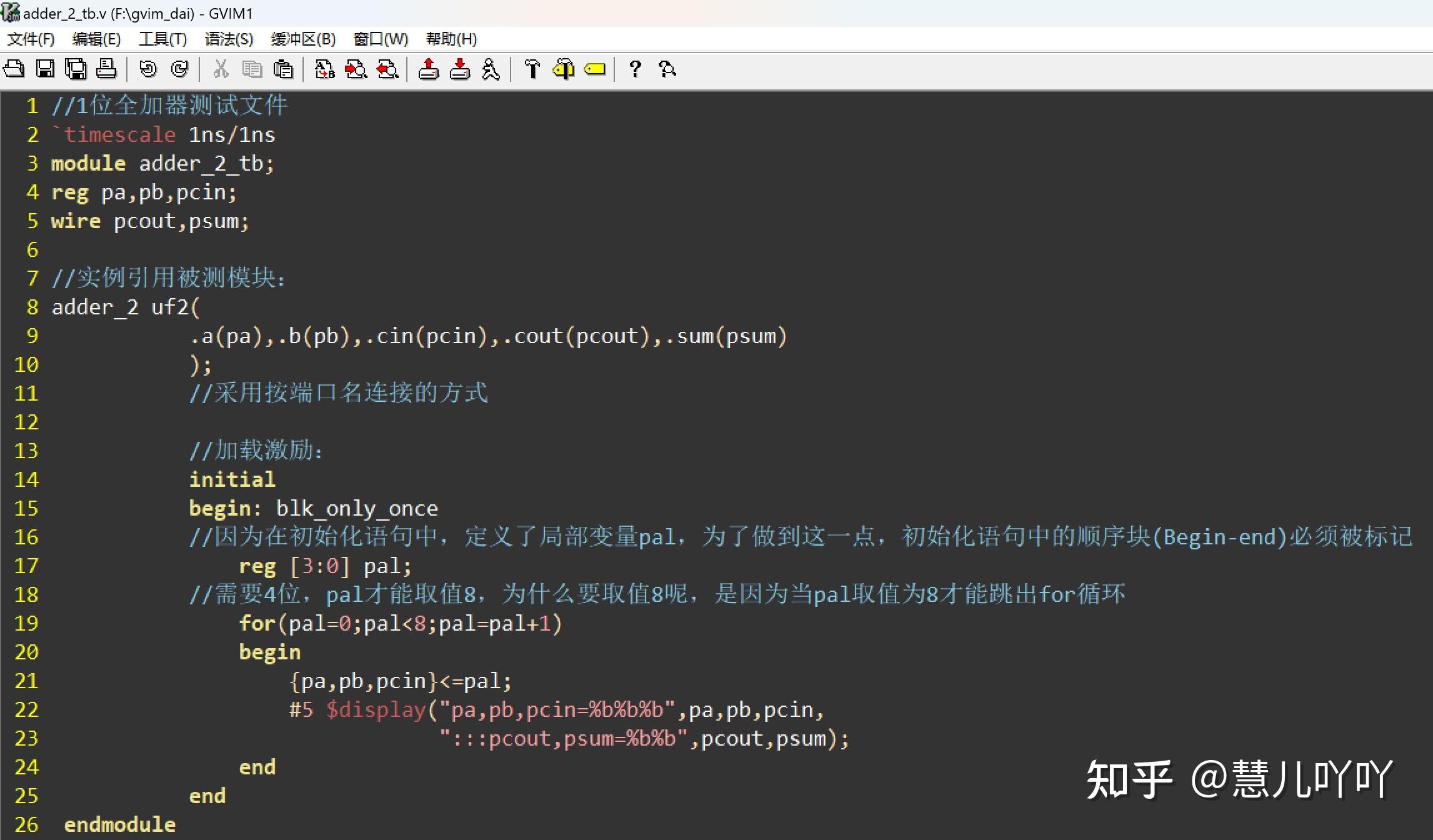The height and width of the screenshot is (840, 1433).
Task: Click the yellow Jump to tag icon
Action: (595, 69)
